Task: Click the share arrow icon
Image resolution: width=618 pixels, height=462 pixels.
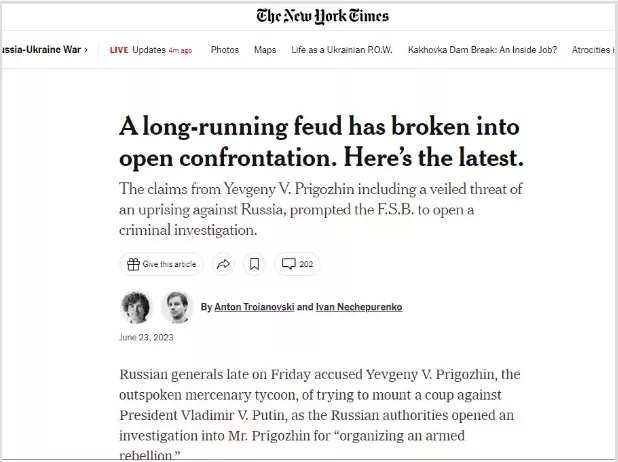Action: (x=224, y=264)
